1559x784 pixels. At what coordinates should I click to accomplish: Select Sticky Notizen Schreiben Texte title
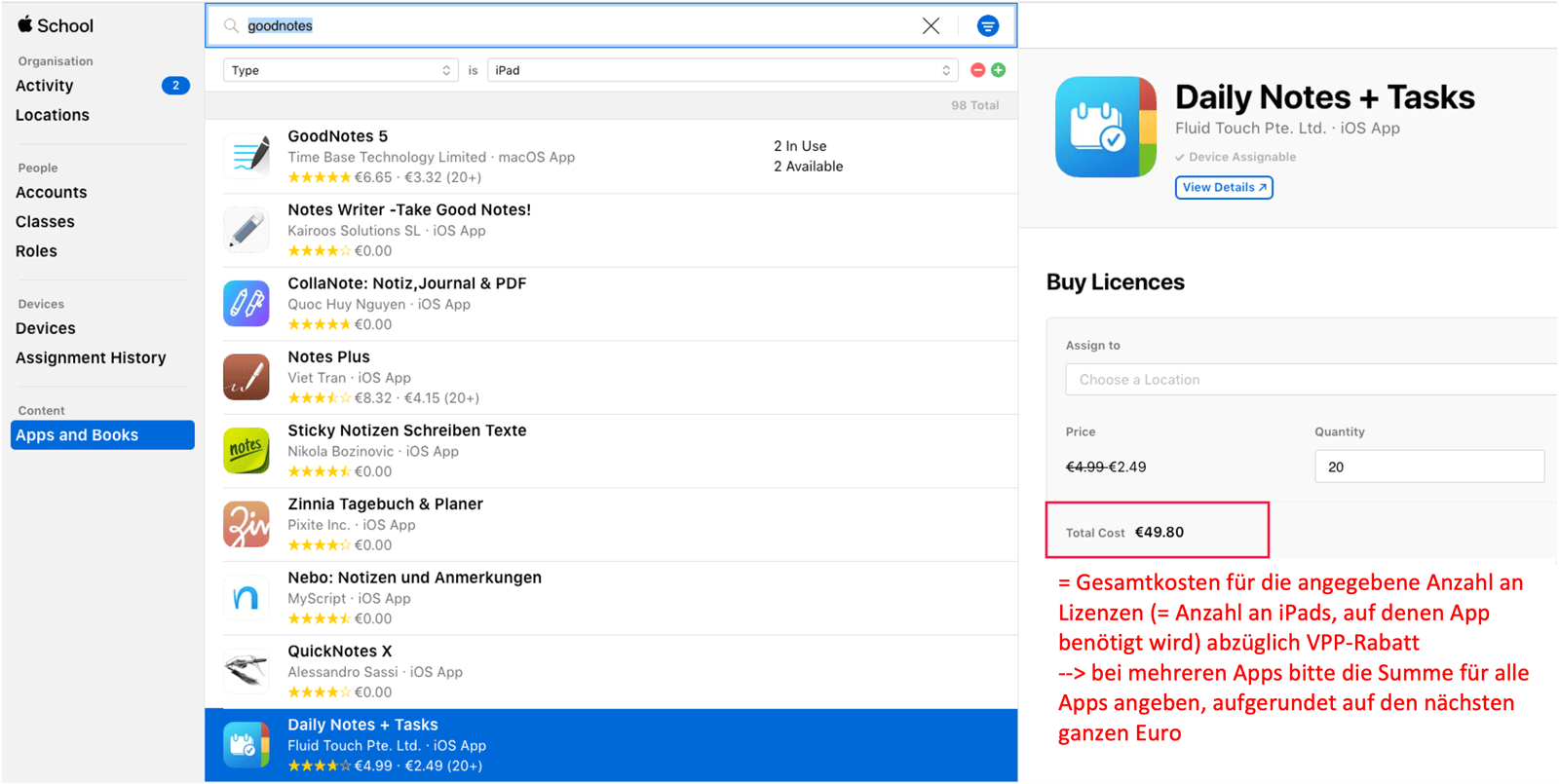tap(406, 430)
